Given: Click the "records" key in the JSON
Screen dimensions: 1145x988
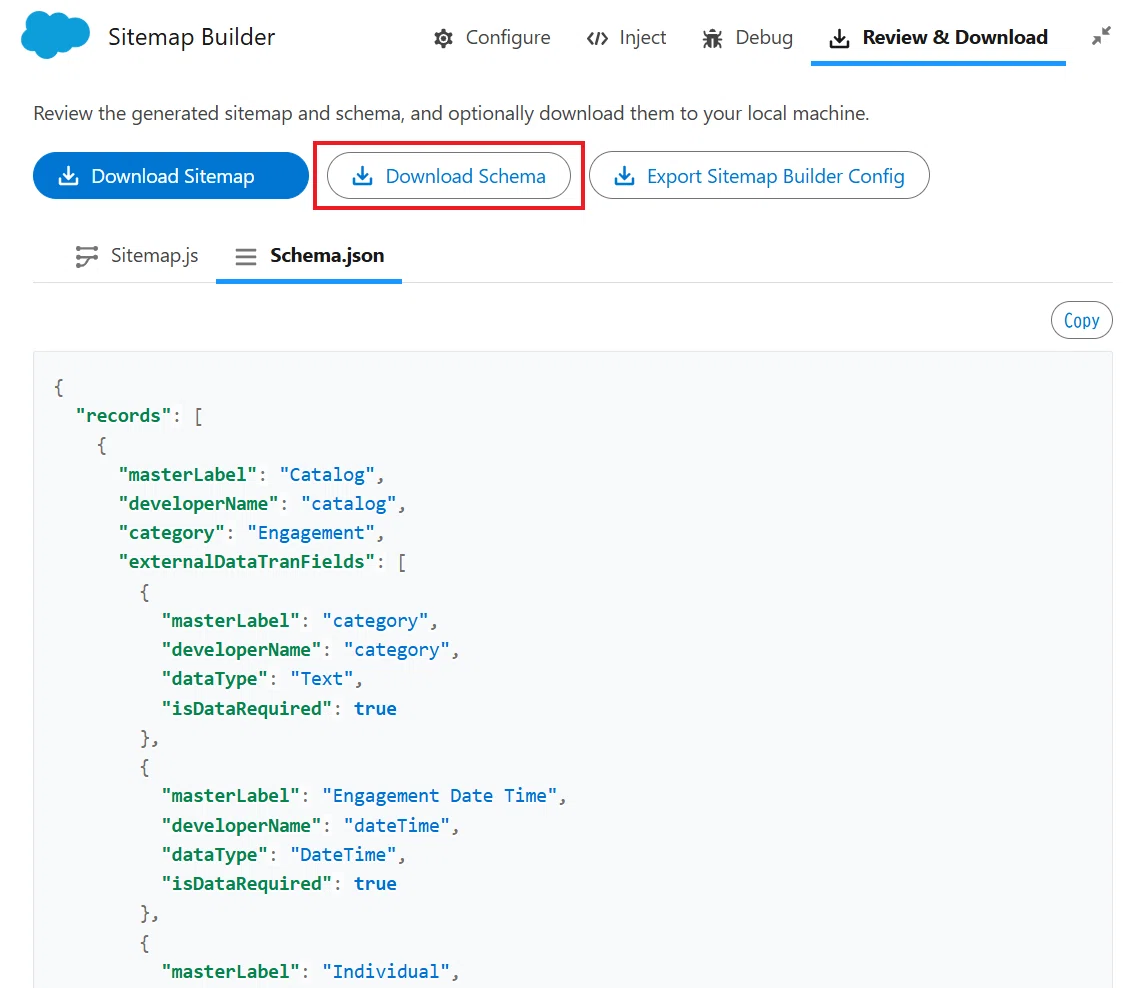Looking at the screenshot, I should click(x=123, y=416).
